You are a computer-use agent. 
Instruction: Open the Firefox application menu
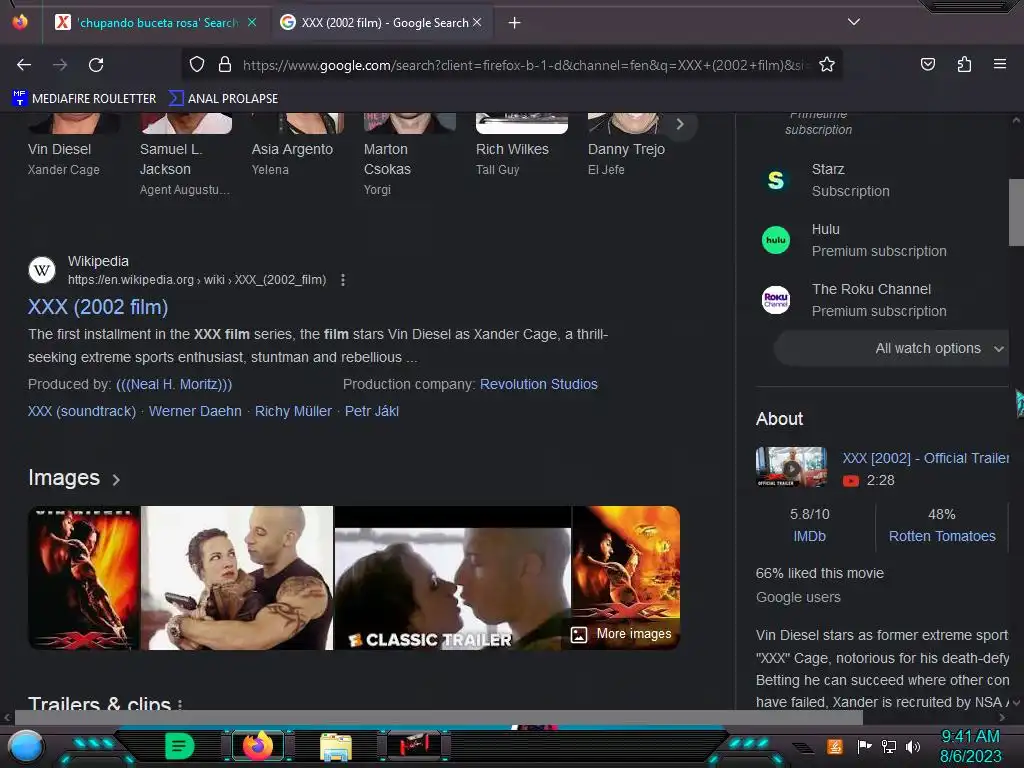click(x=1000, y=64)
